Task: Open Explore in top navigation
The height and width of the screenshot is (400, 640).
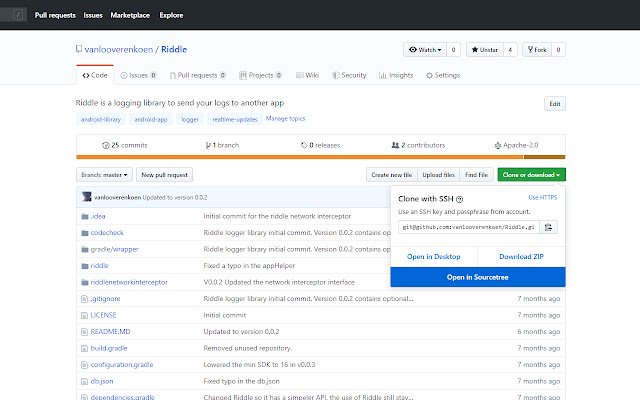Action: coord(171,15)
